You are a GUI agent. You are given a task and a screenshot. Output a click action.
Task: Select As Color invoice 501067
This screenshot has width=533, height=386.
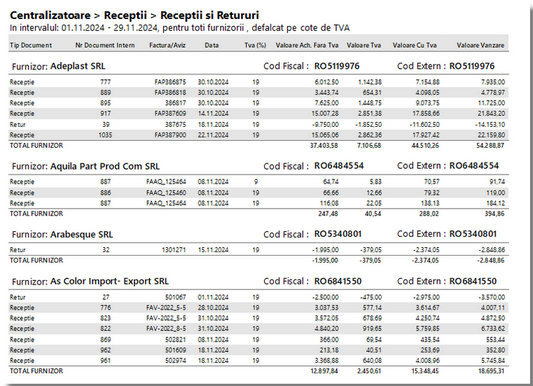pos(175,297)
